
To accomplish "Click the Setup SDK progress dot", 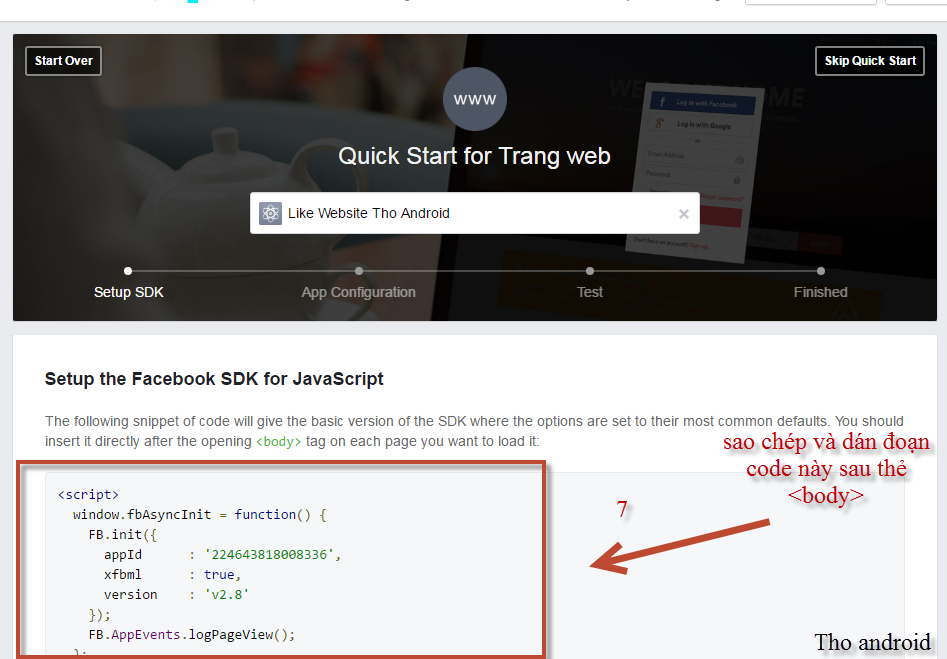I will click(x=128, y=271).
